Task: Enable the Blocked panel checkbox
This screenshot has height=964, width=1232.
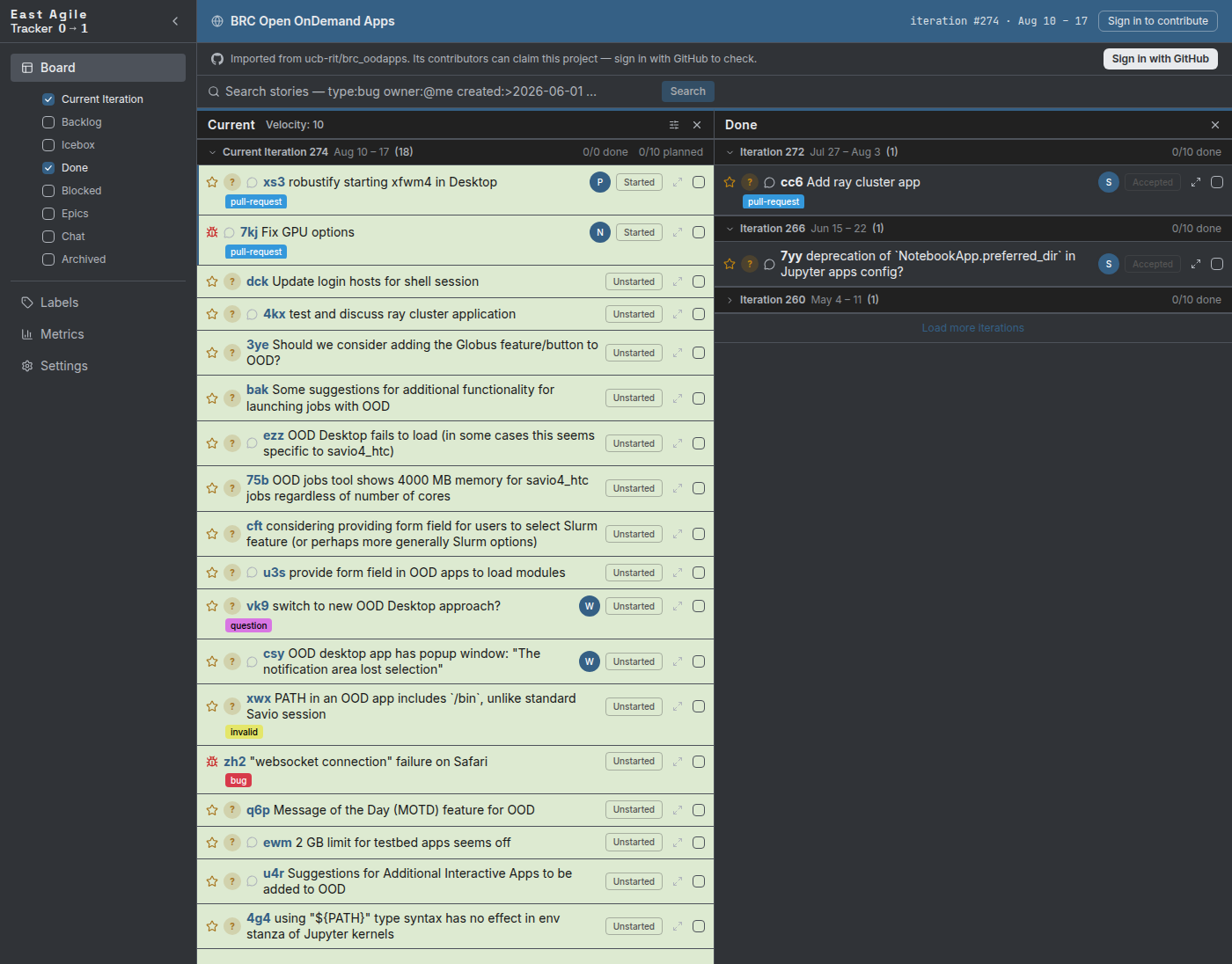Action: click(x=48, y=191)
